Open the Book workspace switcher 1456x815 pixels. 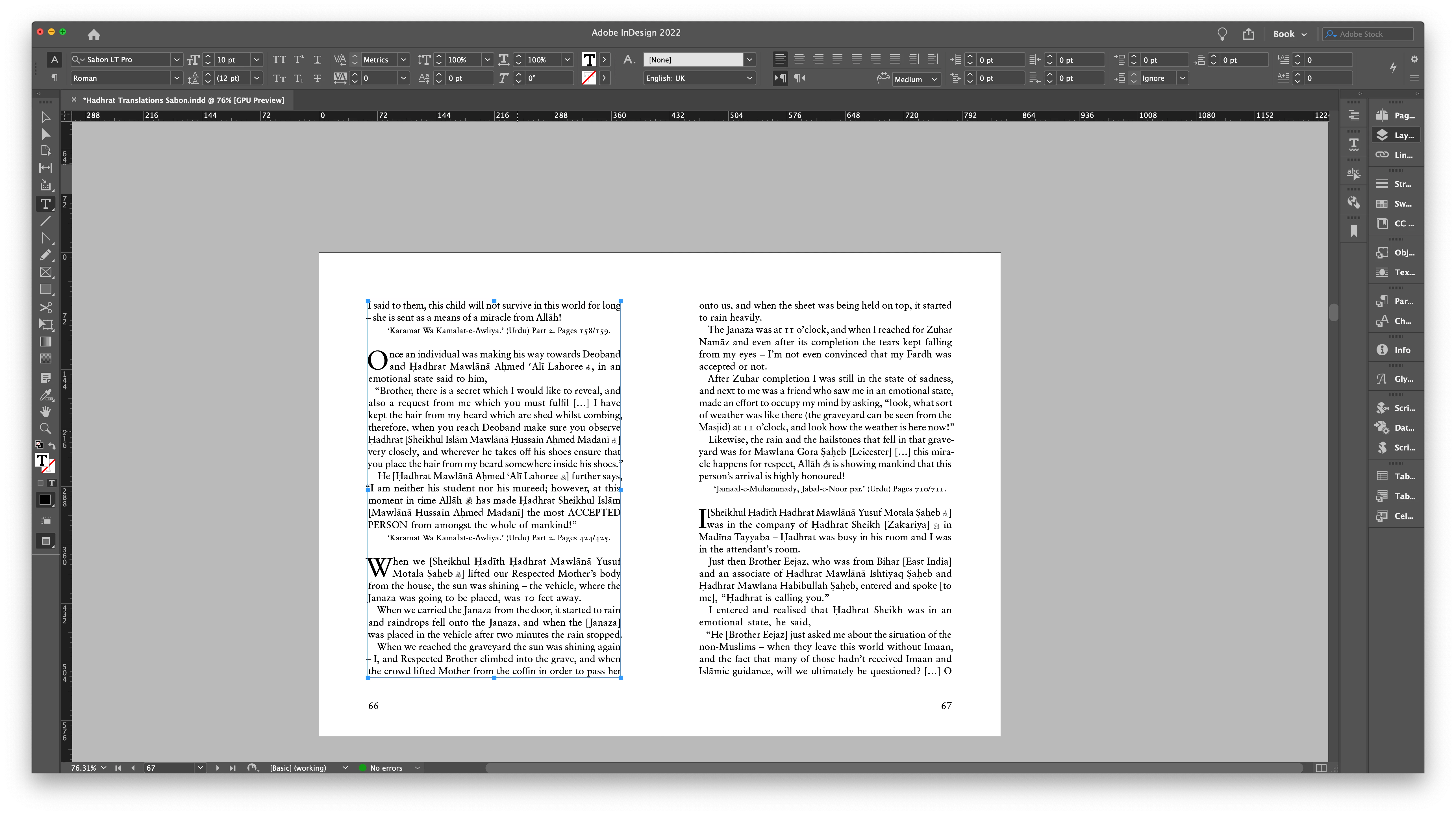(x=1289, y=34)
